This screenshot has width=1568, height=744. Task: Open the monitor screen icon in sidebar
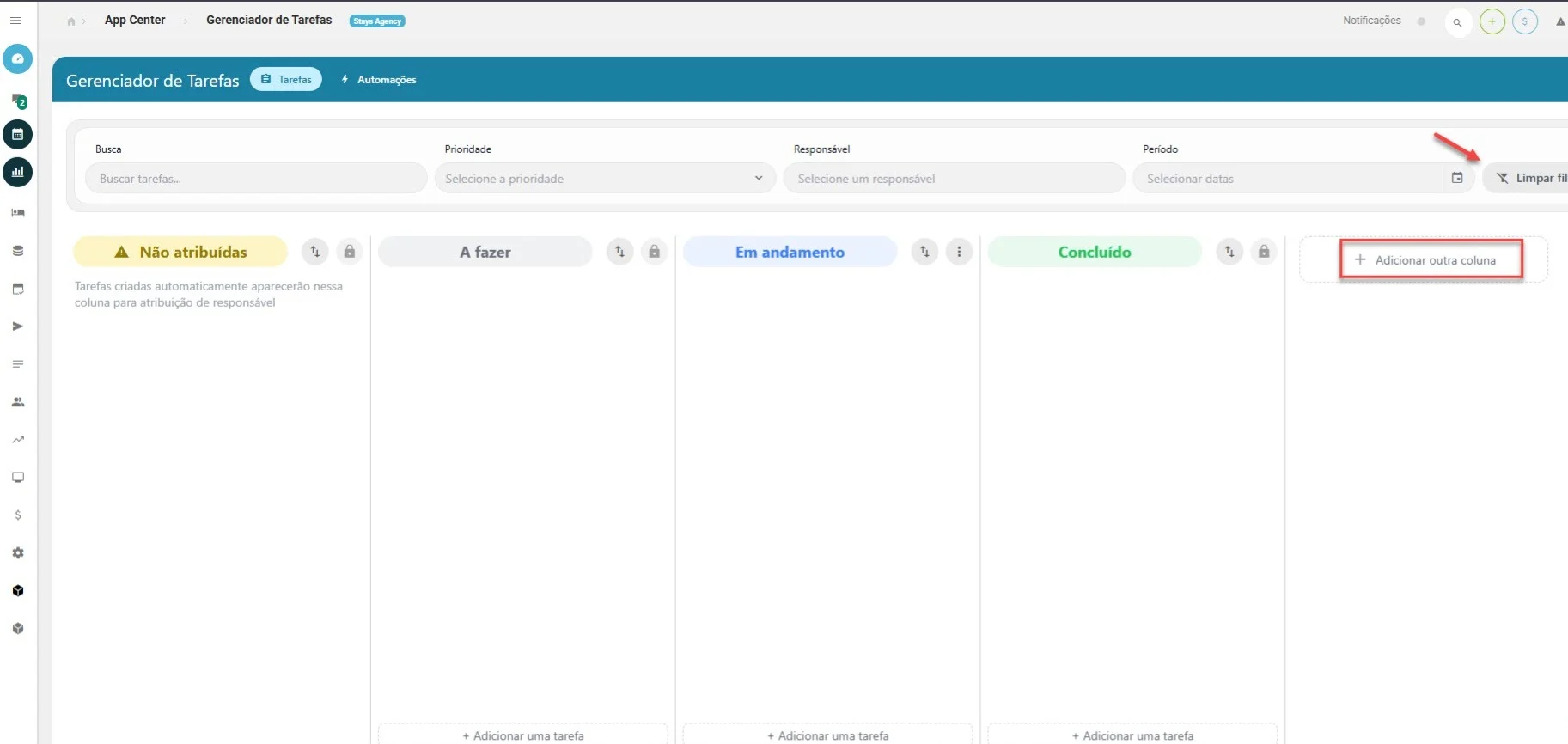[18, 478]
